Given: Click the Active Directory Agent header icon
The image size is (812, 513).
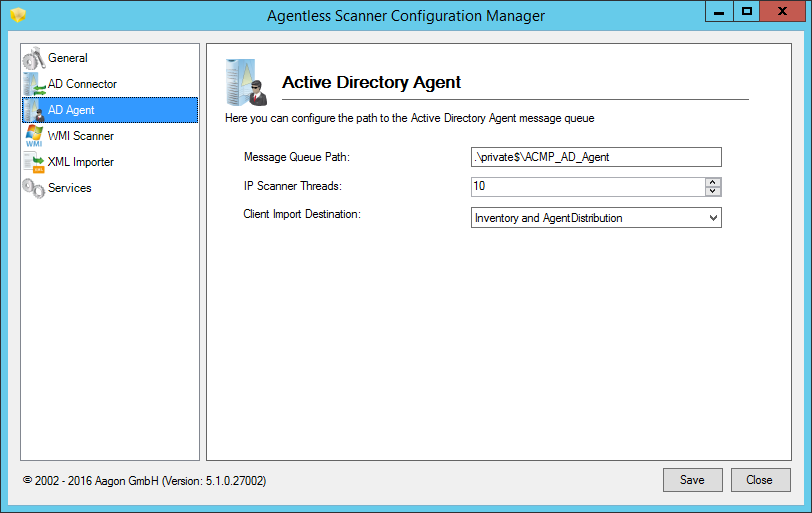Looking at the screenshot, I should 246,83.
